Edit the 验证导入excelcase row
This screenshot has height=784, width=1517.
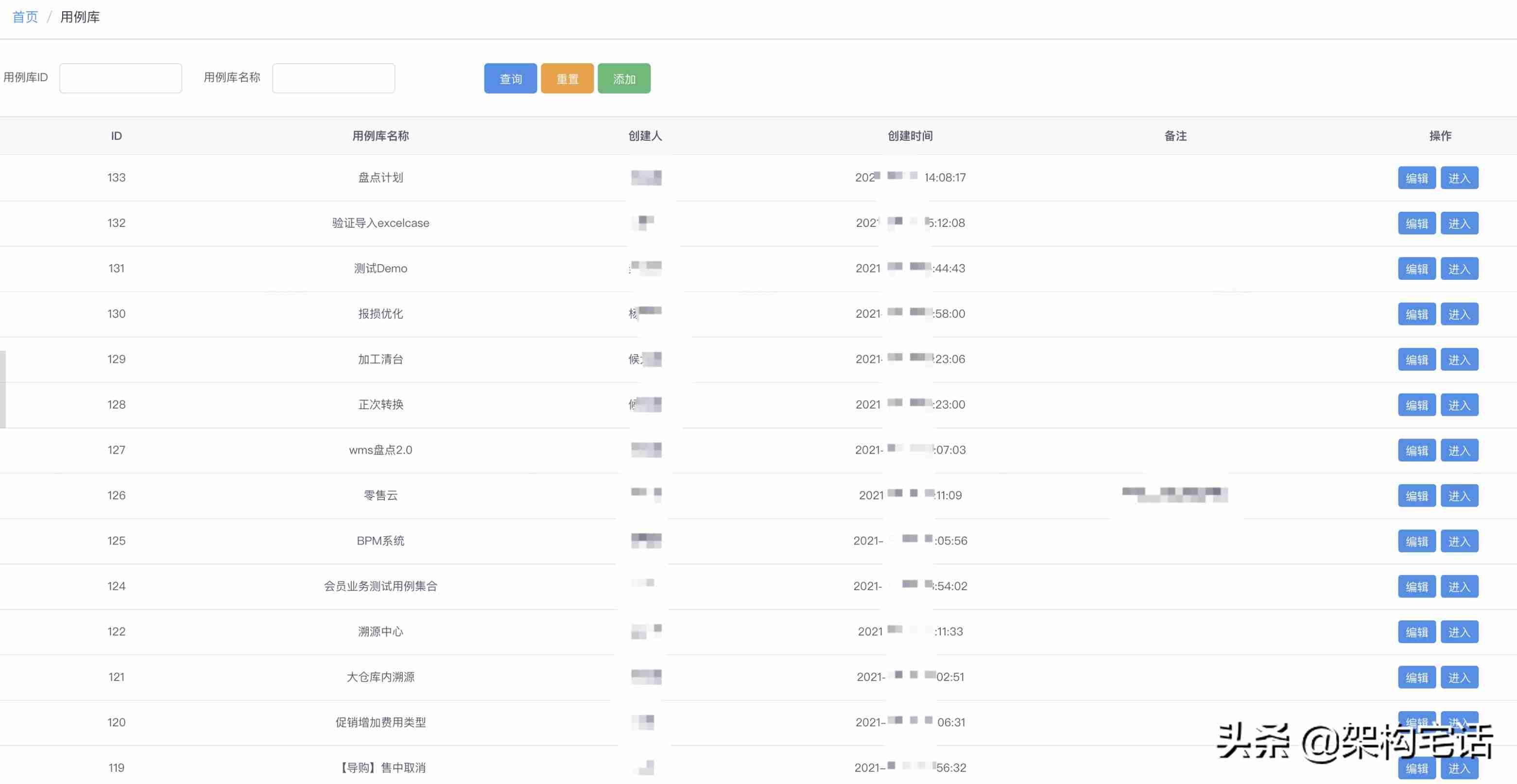click(1417, 223)
